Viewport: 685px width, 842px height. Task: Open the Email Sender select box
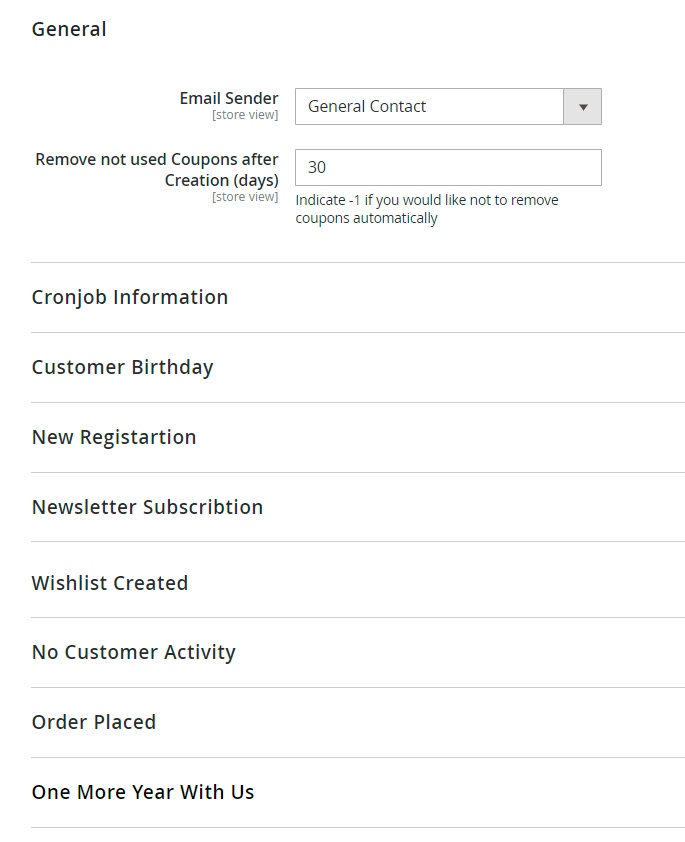pyautogui.click(x=430, y=107)
